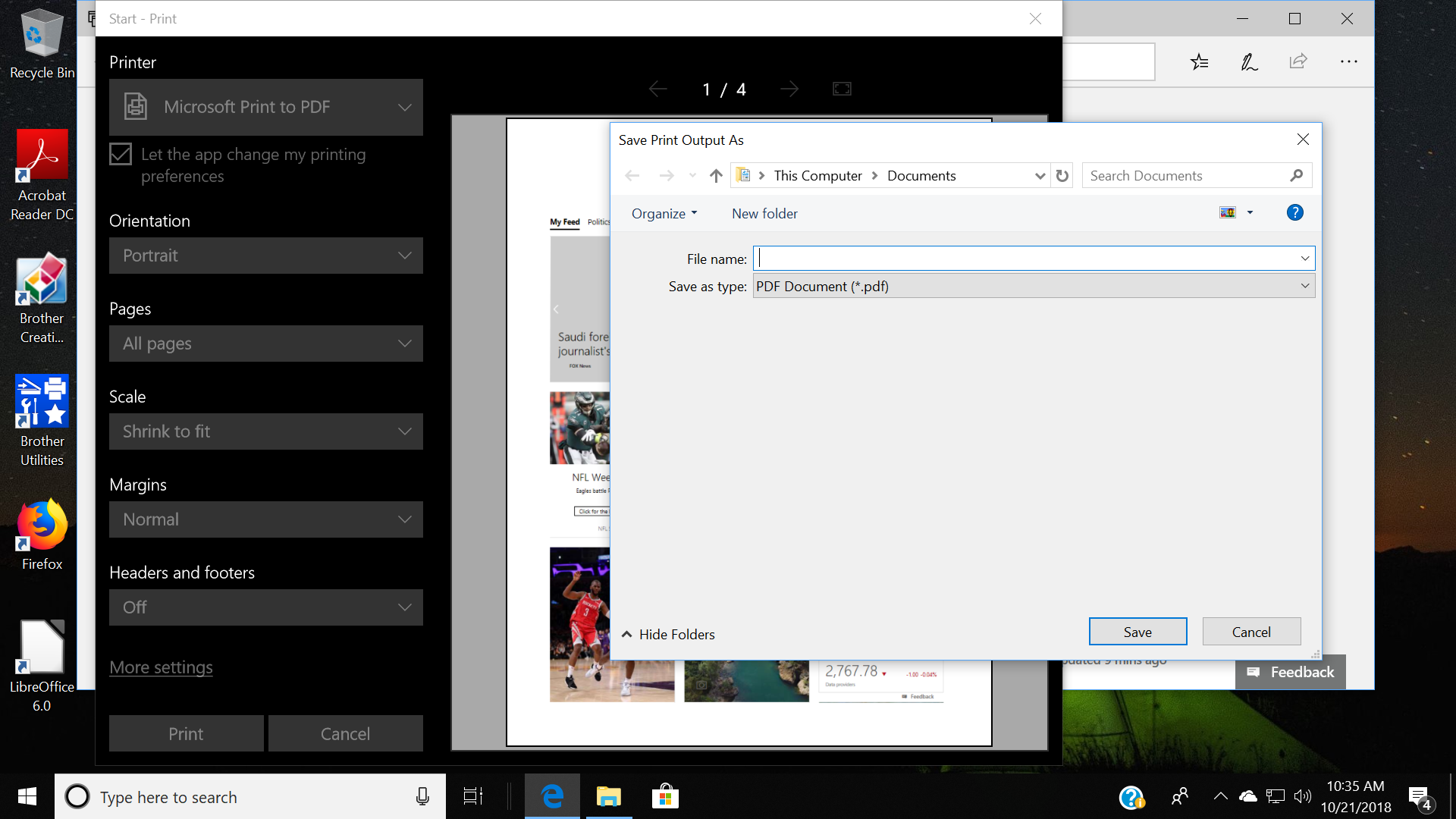Click New folder in Save dialog toolbar

764,214
